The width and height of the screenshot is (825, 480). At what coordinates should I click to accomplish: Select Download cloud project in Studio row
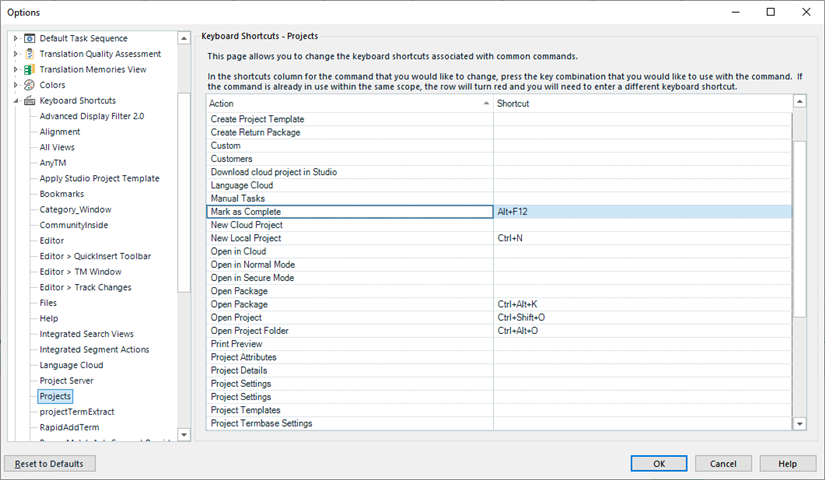(x=499, y=172)
